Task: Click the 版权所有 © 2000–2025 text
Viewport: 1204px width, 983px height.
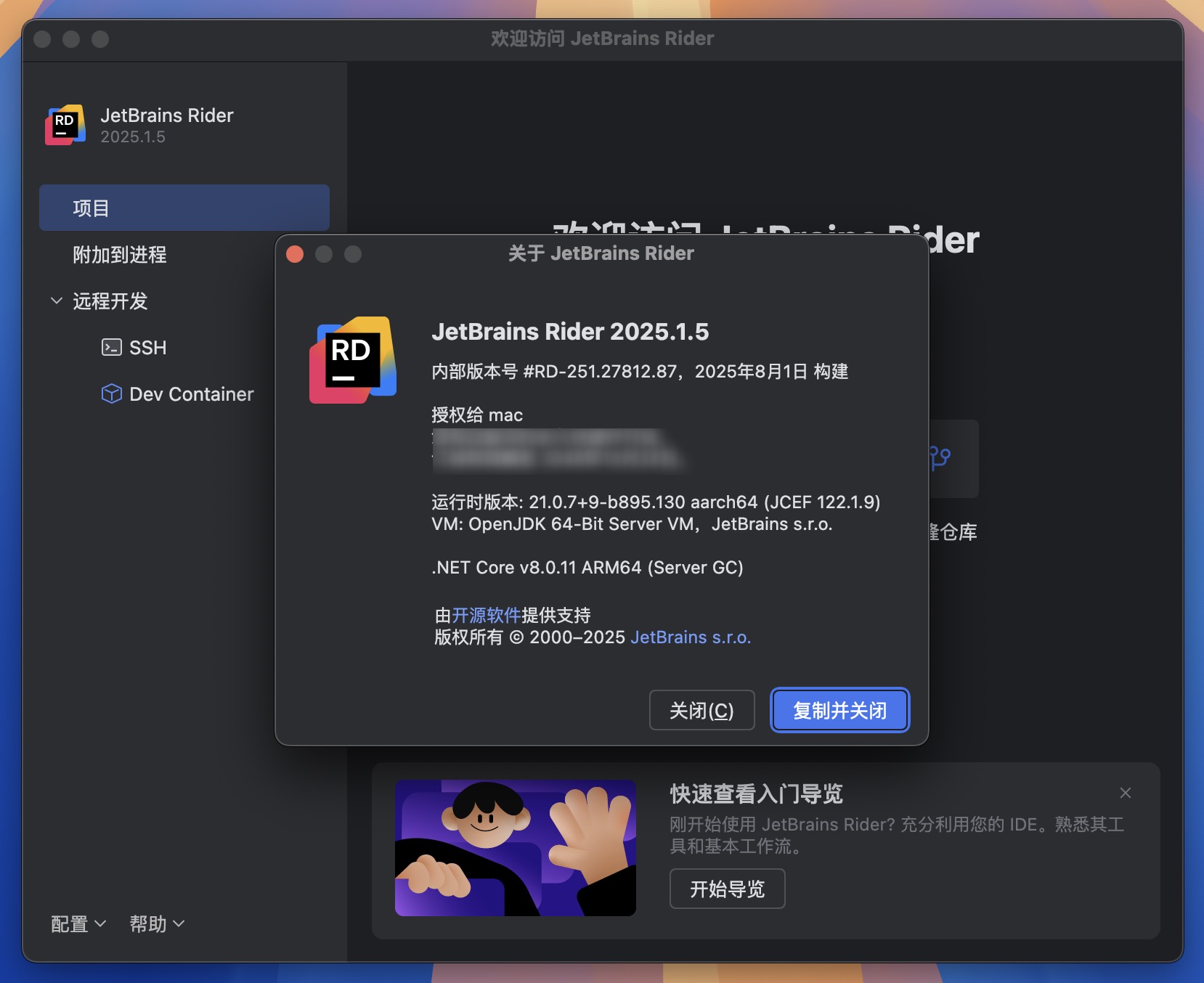Action: pos(529,637)
